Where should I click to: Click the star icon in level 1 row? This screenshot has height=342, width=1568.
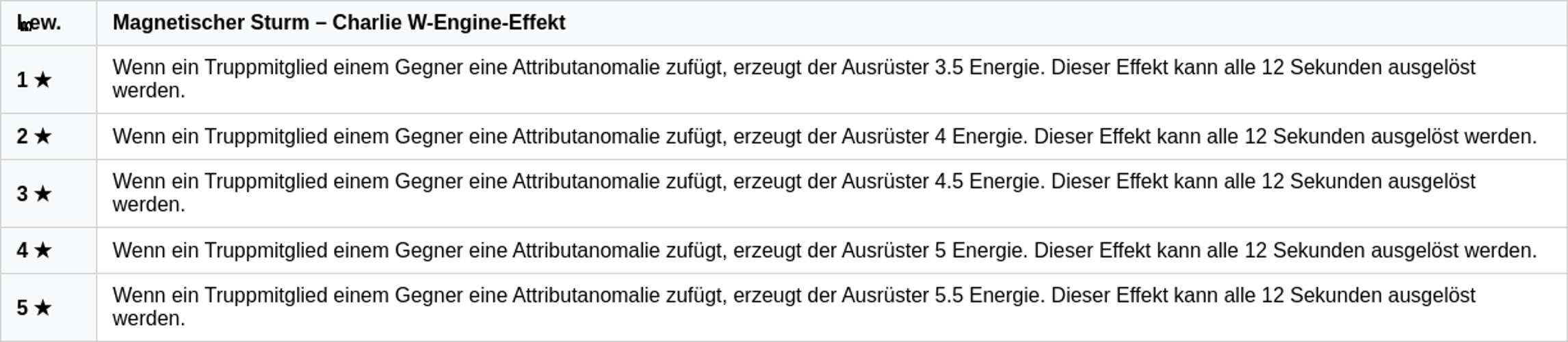(42, 80)
